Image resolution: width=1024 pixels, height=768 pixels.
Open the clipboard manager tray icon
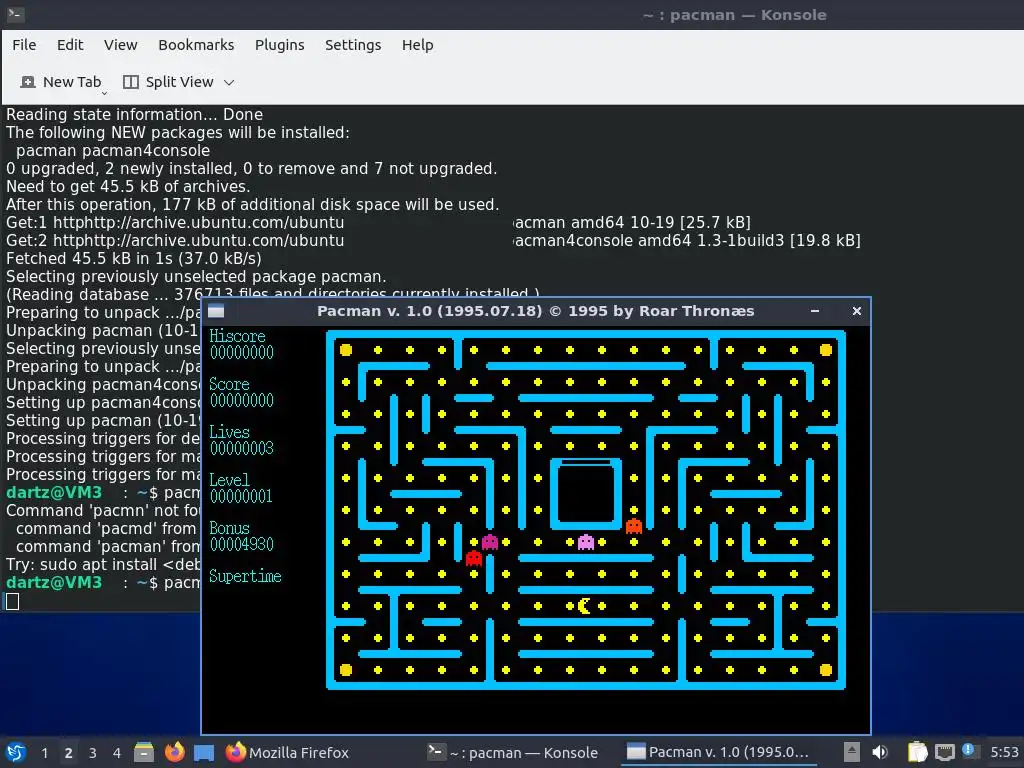point(917,752)
